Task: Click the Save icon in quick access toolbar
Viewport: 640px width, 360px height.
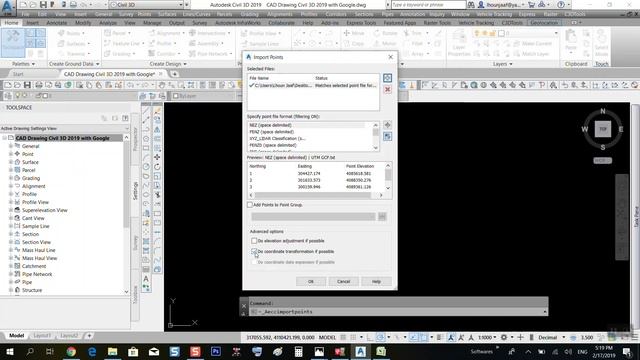Action: (x=42, y=5)
